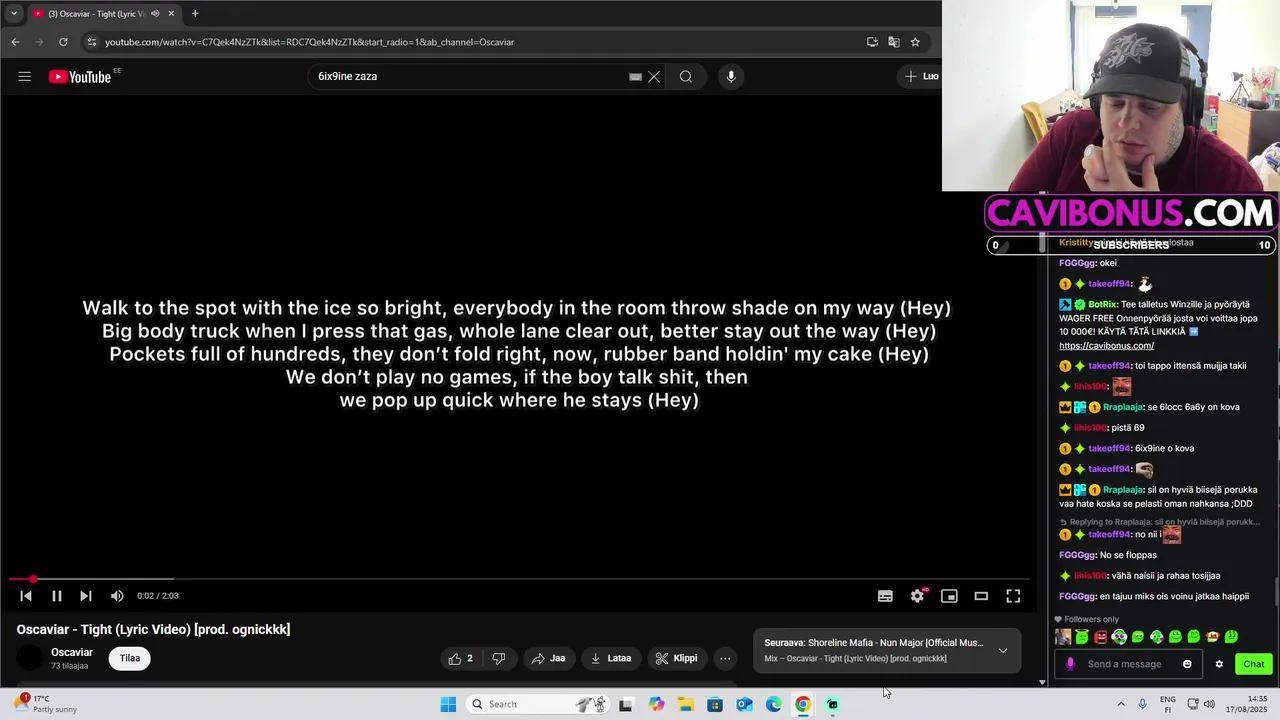
Task: Run the search with magnifier button
Action: coord(685,77)
